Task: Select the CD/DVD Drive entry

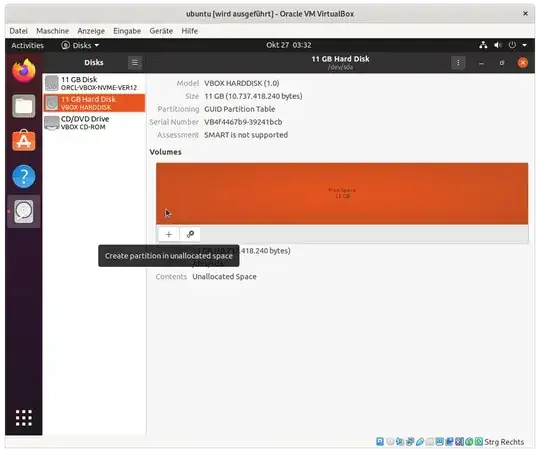Action: point(94,123)
